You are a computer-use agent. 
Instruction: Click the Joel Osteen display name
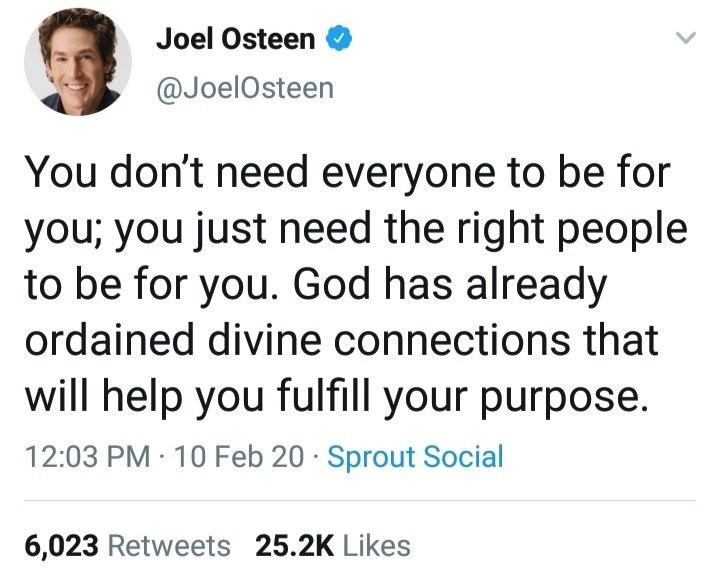236,41
